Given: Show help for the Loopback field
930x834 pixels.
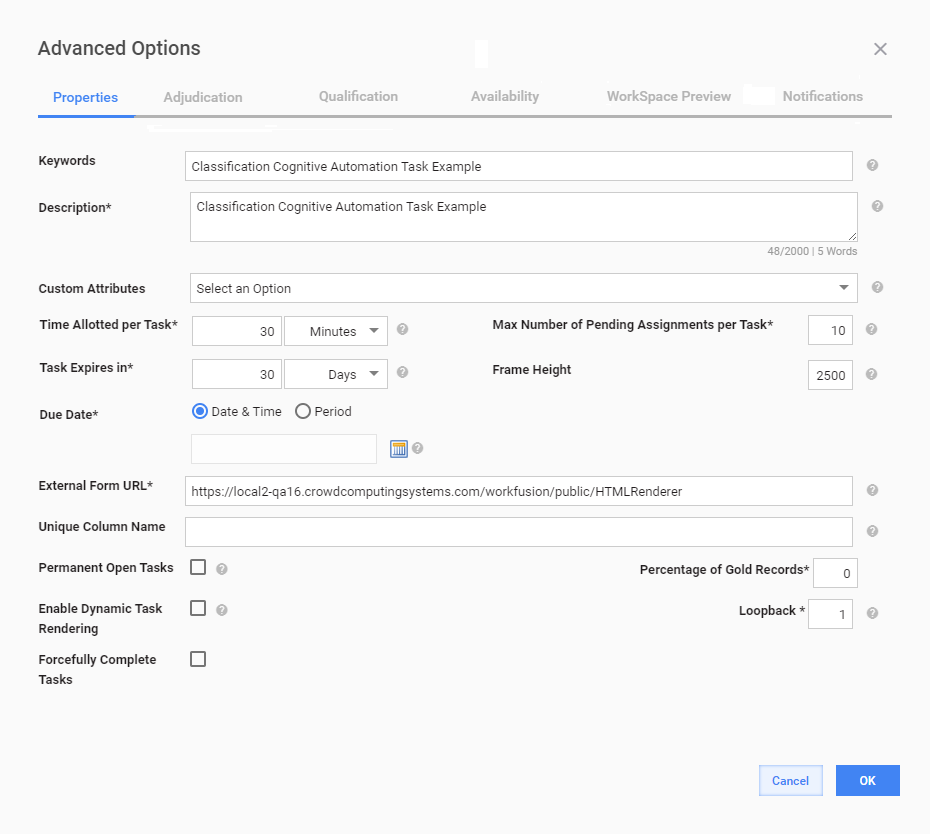Looking at the screenshot, I should (x=872, y=613).
